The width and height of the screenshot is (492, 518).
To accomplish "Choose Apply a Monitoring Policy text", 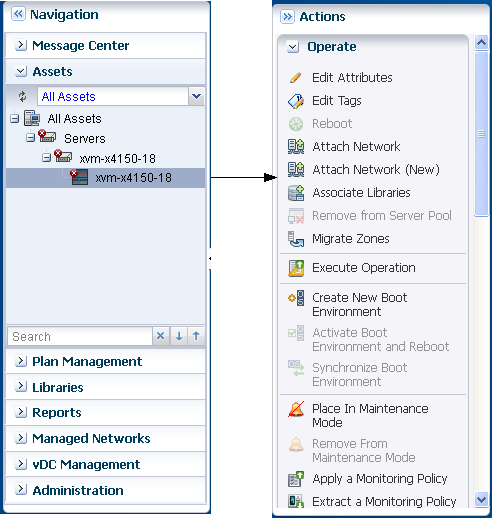I will [380, 479].
